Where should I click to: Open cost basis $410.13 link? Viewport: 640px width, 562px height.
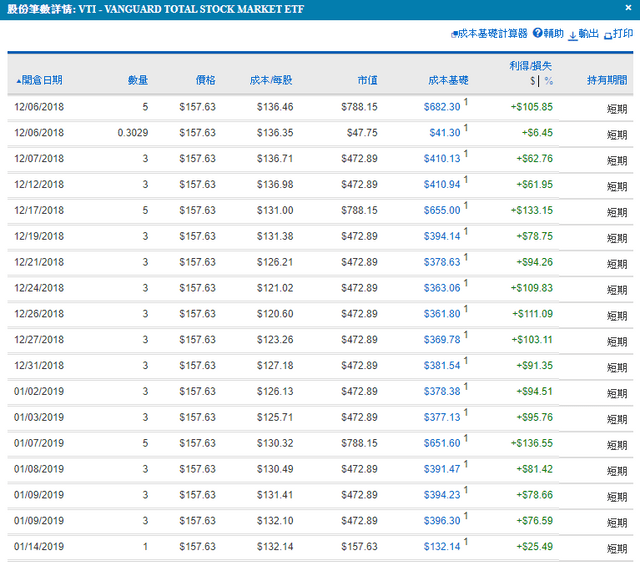click(x=442, y=158)
